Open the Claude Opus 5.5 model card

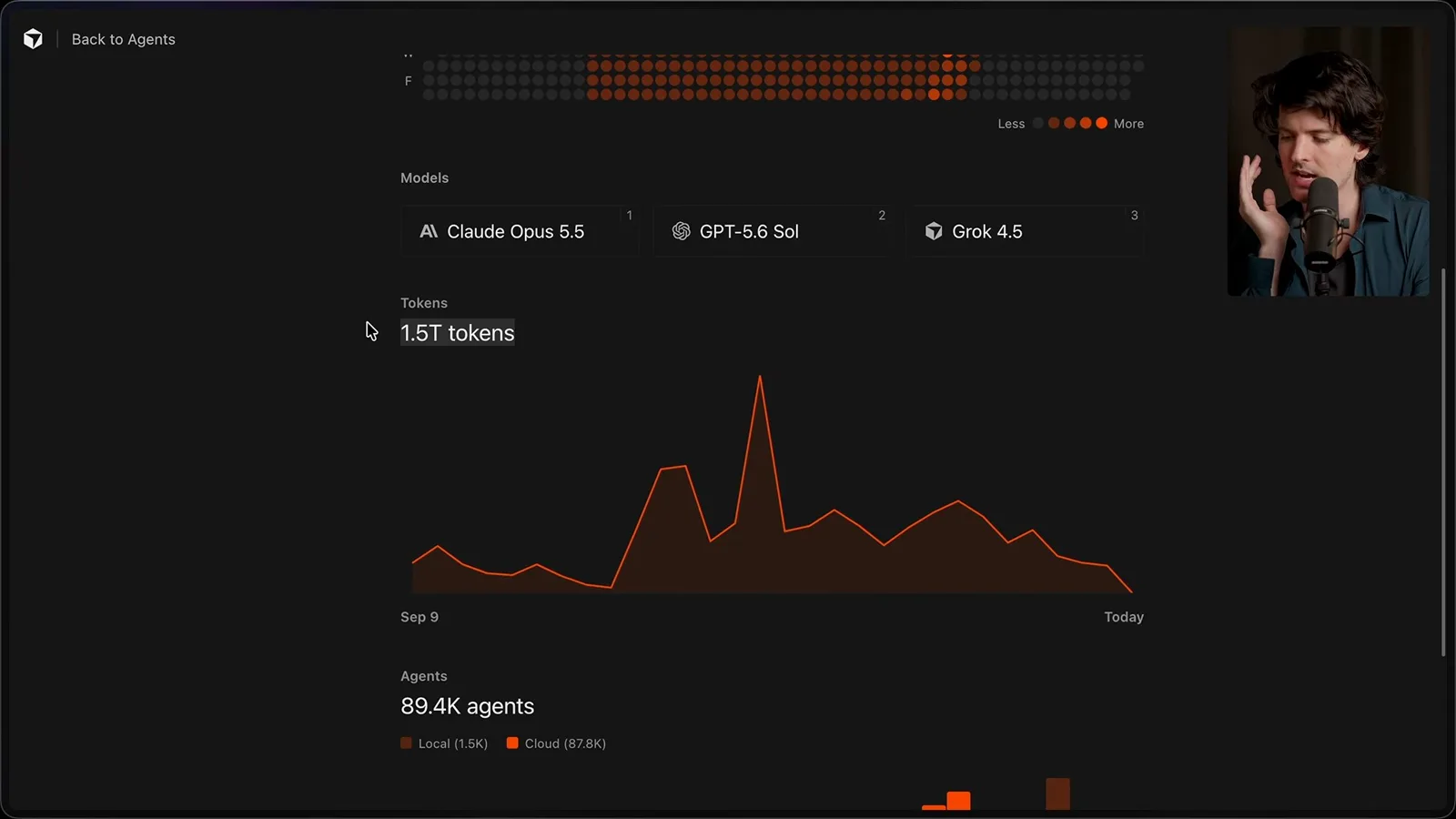click(519, 231)
